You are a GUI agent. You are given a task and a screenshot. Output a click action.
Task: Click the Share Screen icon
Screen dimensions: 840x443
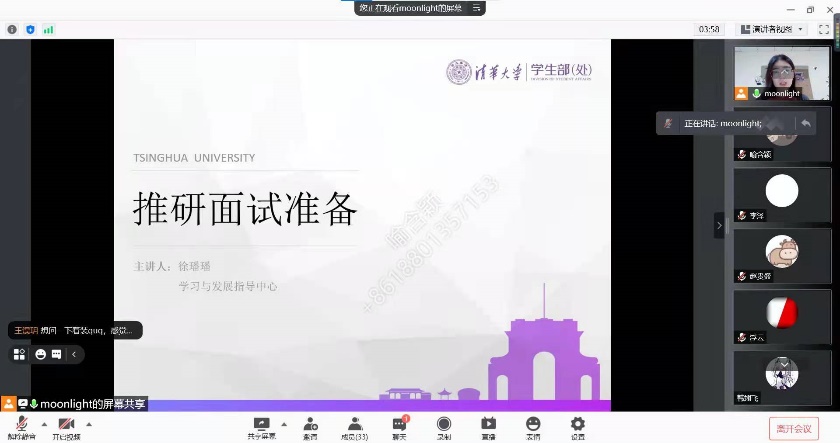click(262, 425)
